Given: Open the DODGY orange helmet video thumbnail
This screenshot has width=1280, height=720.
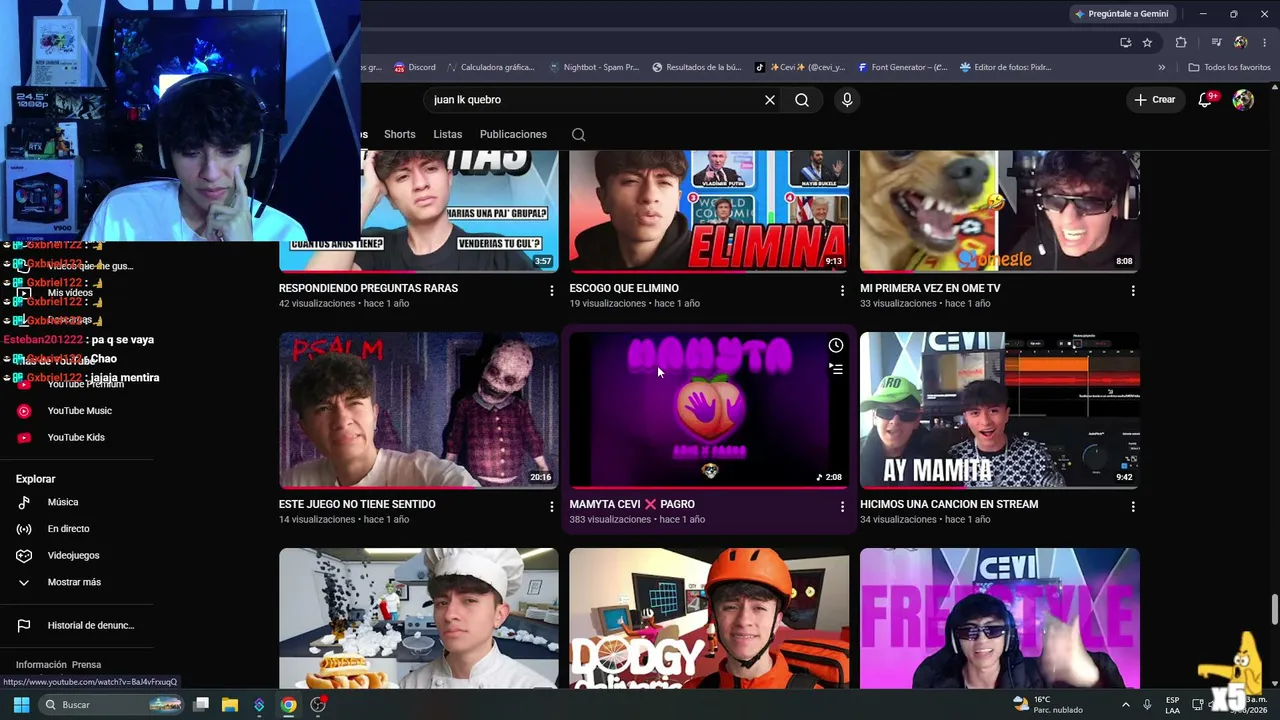Looking at the screenshot, I should 709,618.
